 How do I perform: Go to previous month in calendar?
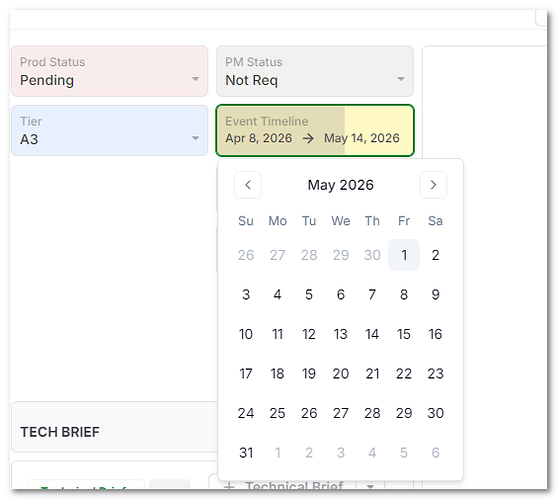click(248, 185)
